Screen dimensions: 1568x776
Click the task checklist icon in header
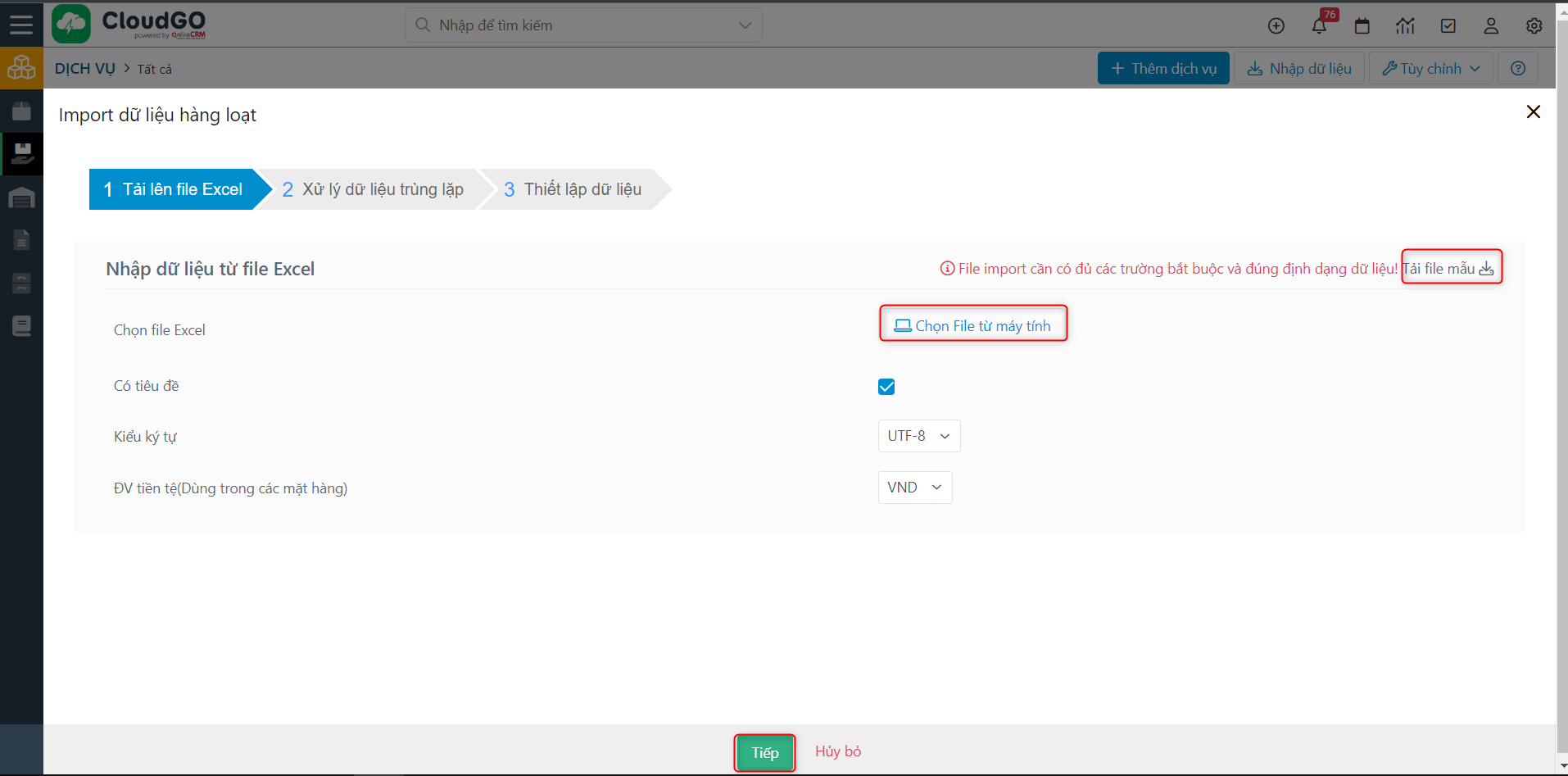coord(1448,26)
